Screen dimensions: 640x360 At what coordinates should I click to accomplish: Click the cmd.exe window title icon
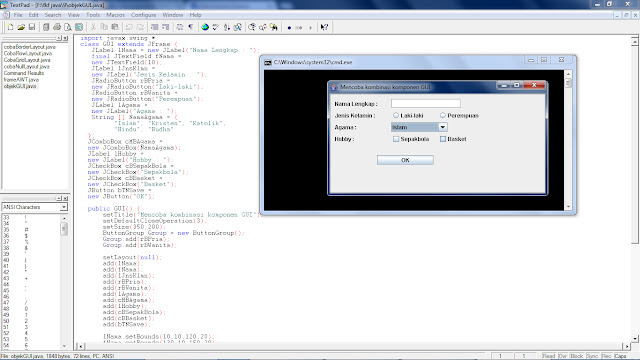point(268,62)
